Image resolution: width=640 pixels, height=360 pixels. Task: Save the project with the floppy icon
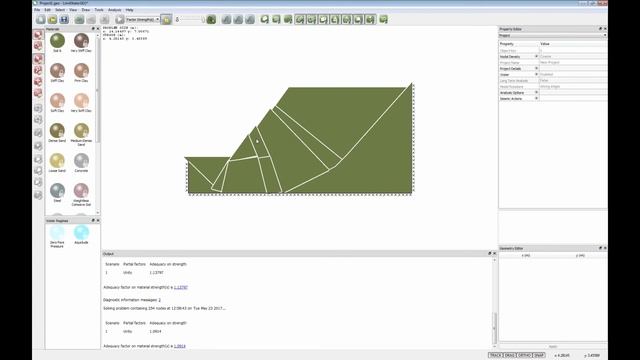pos(64,19)
